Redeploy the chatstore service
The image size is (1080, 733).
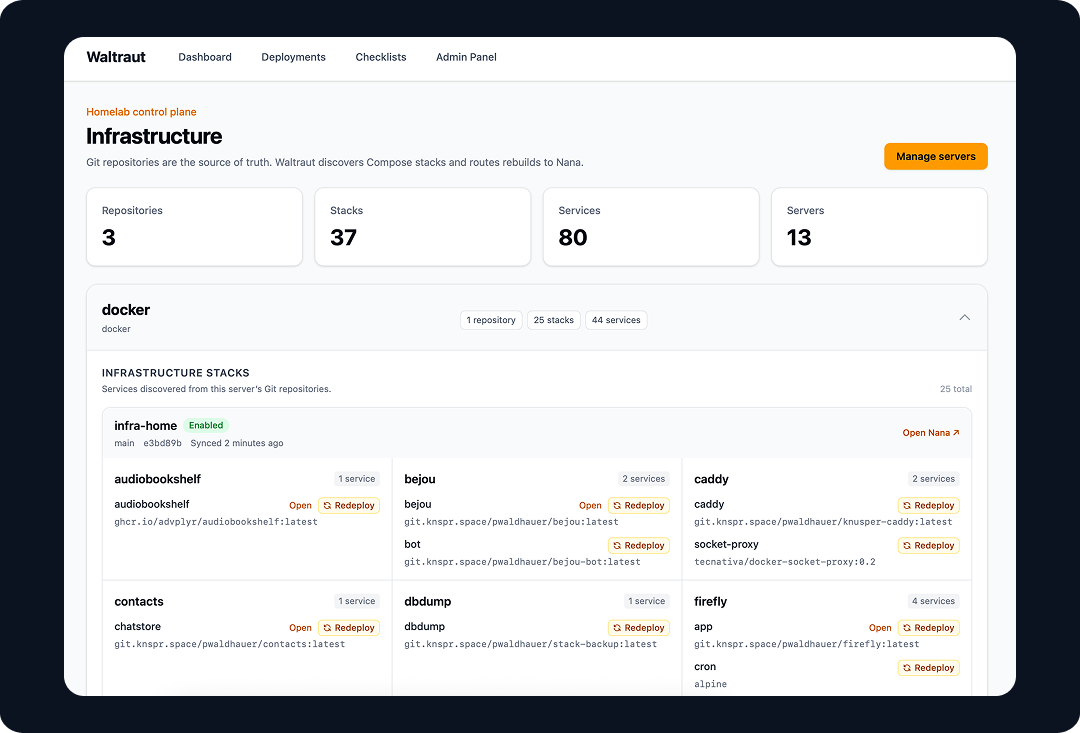pyautogui.click(x=349, y=628)
